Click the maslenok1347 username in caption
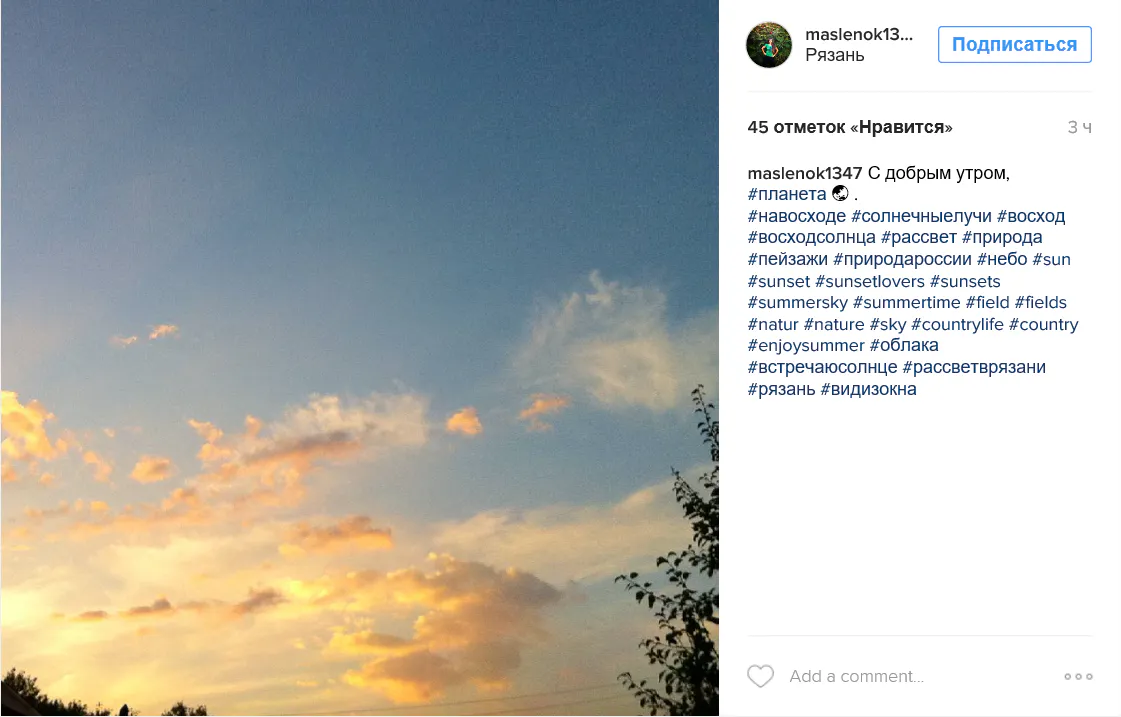This screenshot has height=717, width=1121. (x=804, y=173)
